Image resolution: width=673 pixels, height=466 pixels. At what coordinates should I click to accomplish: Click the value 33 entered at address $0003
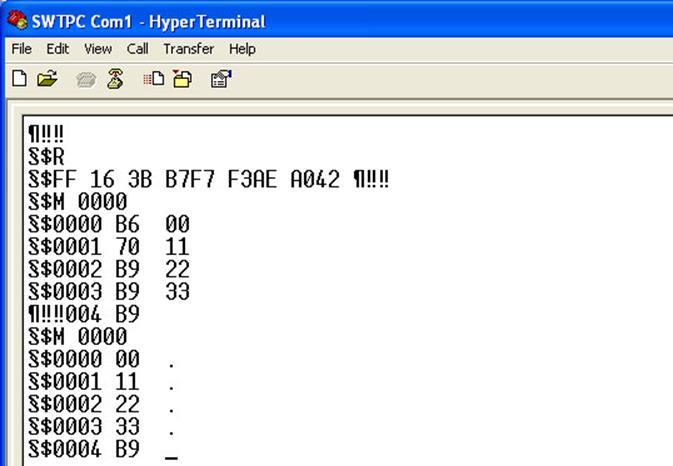pyautogui.click(x=177, y=292)
